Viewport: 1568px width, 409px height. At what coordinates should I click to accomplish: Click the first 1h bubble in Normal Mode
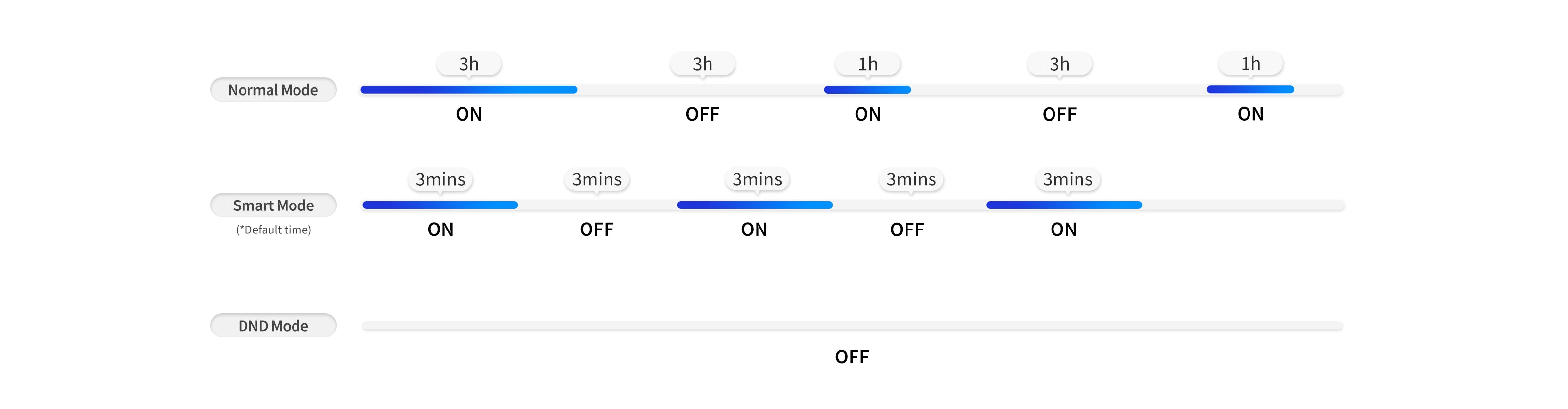[x=867, y=63]
